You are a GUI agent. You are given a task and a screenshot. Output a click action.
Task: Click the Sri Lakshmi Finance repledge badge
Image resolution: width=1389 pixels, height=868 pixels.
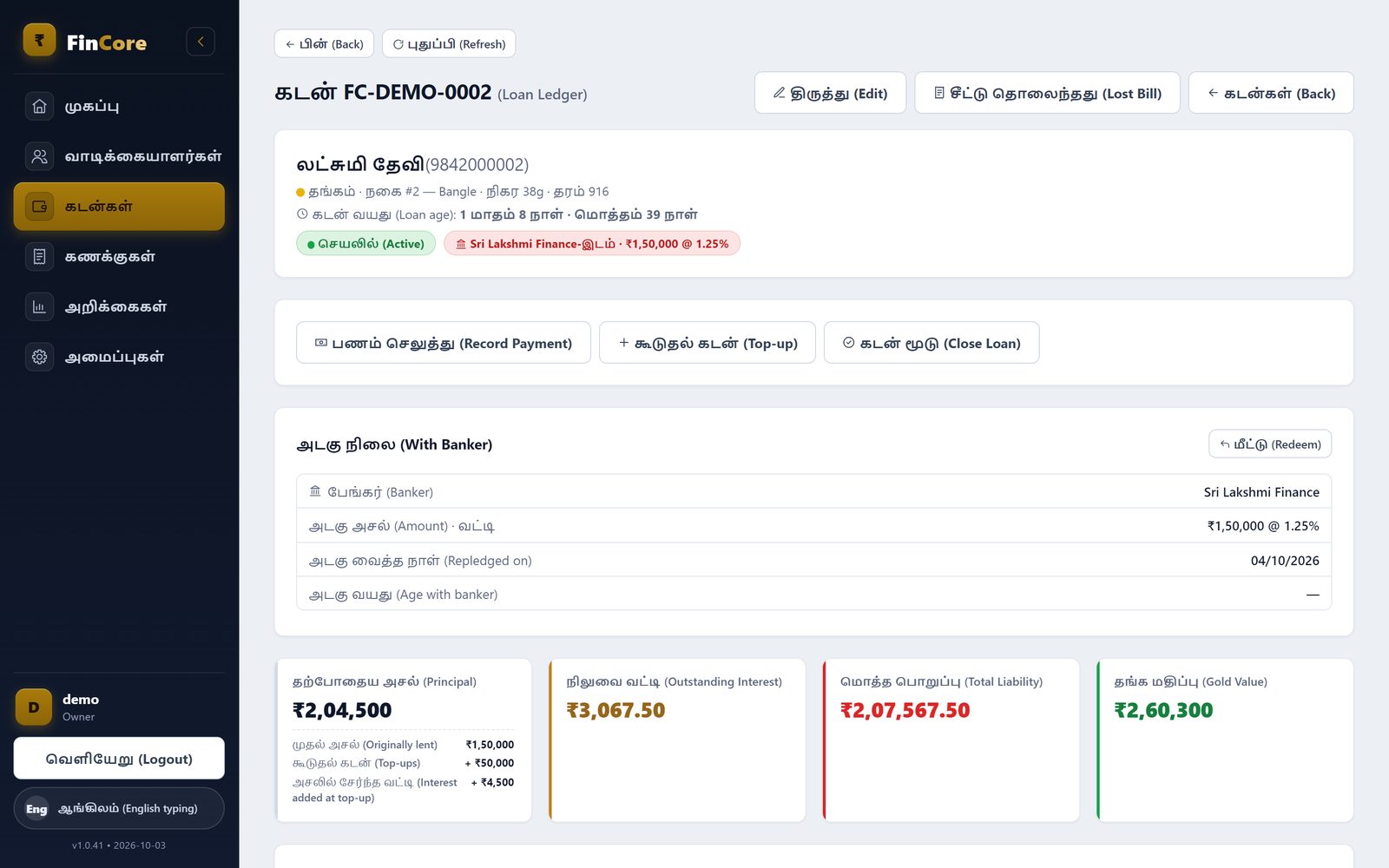tap(592, 244)
